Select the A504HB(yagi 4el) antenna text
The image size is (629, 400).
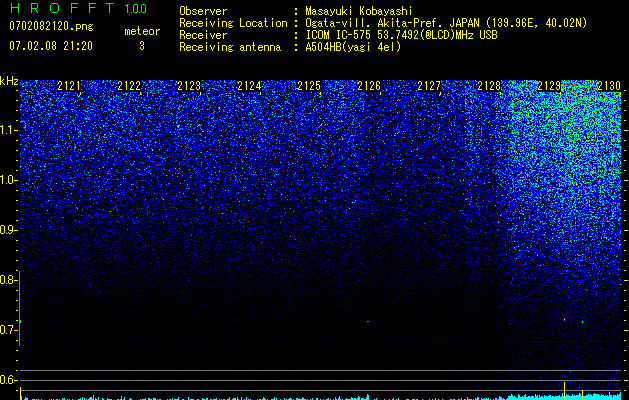pos(353,47)
